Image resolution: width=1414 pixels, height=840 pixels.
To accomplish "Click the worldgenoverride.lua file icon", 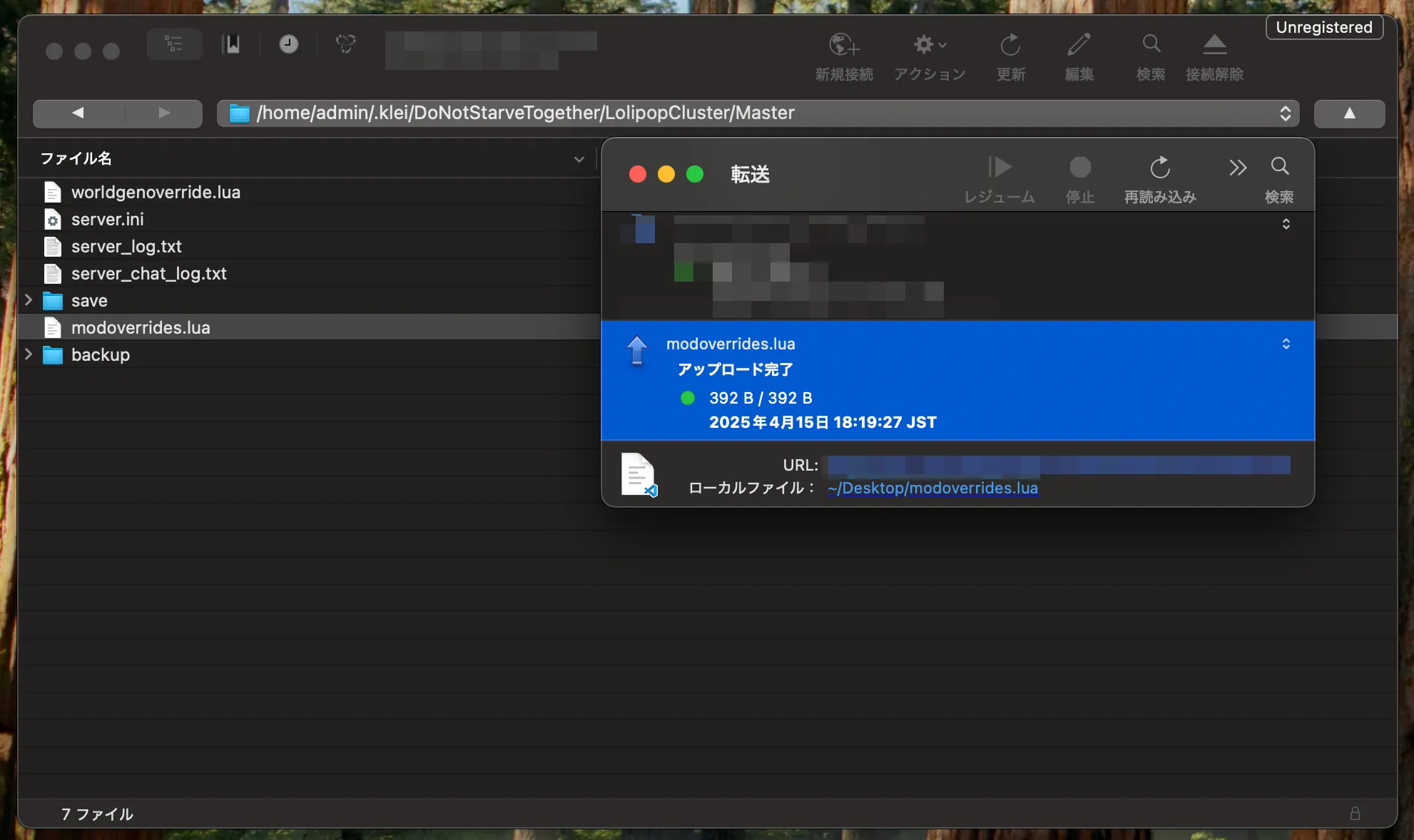I will 53,193.
